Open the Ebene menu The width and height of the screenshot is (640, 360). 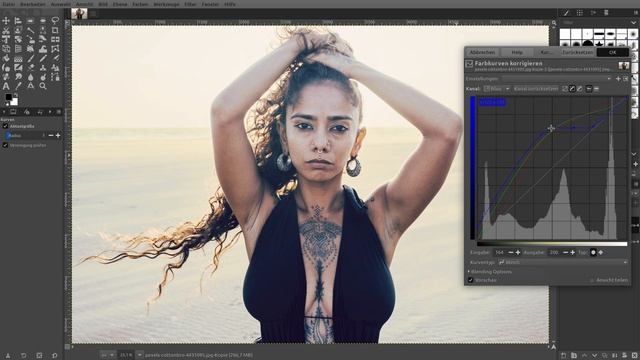[x=120, y=4]
